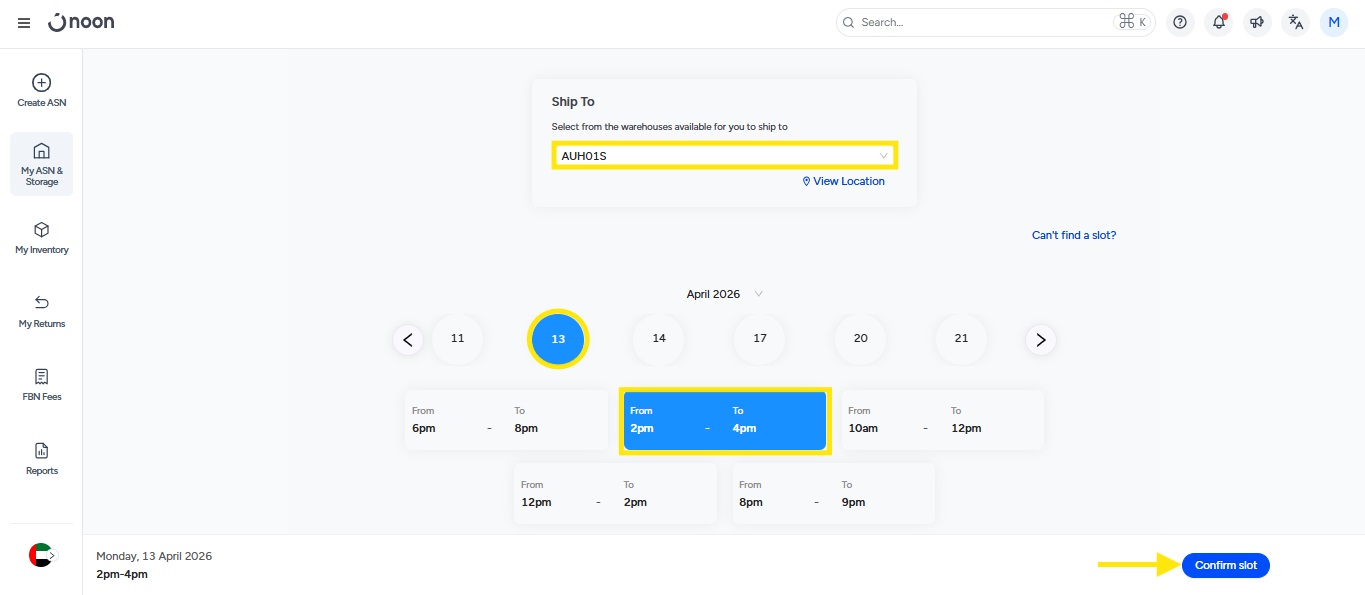This screenshot has height=595, width=1365.
Task: Click the Create ASN plus icon
Action: click(41, 83)
